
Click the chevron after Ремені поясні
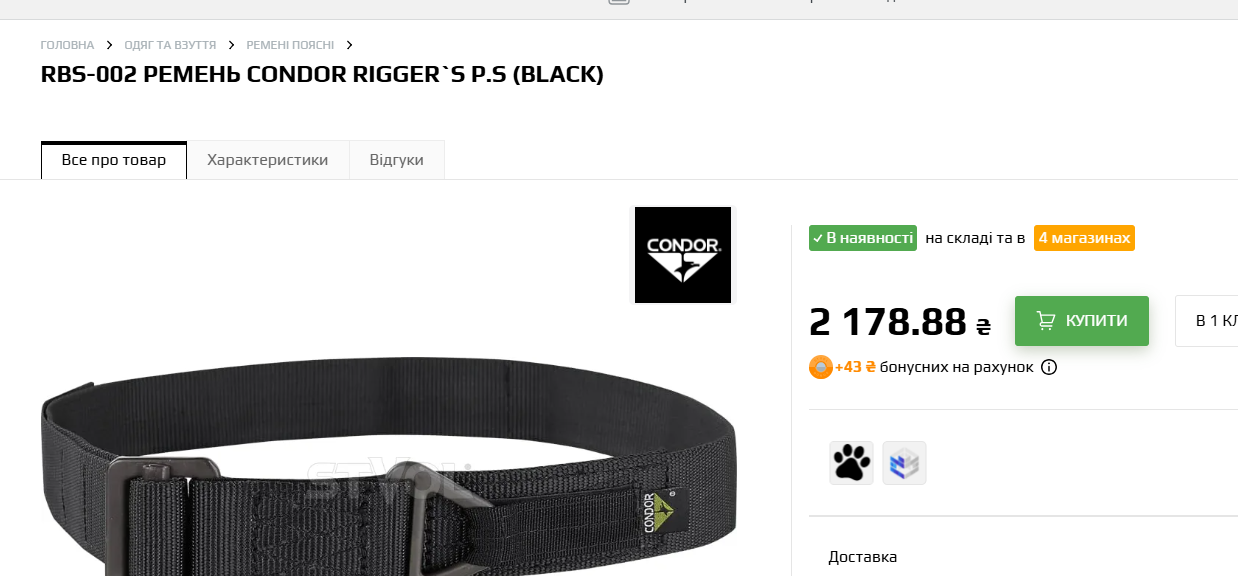(x=349, y=45)
